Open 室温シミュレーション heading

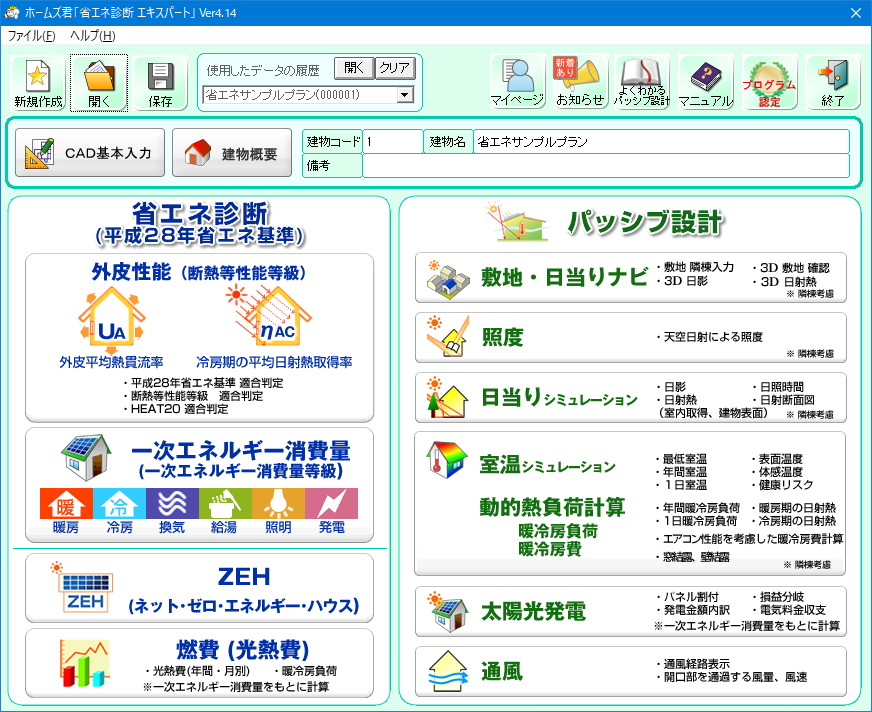point(548,464)
